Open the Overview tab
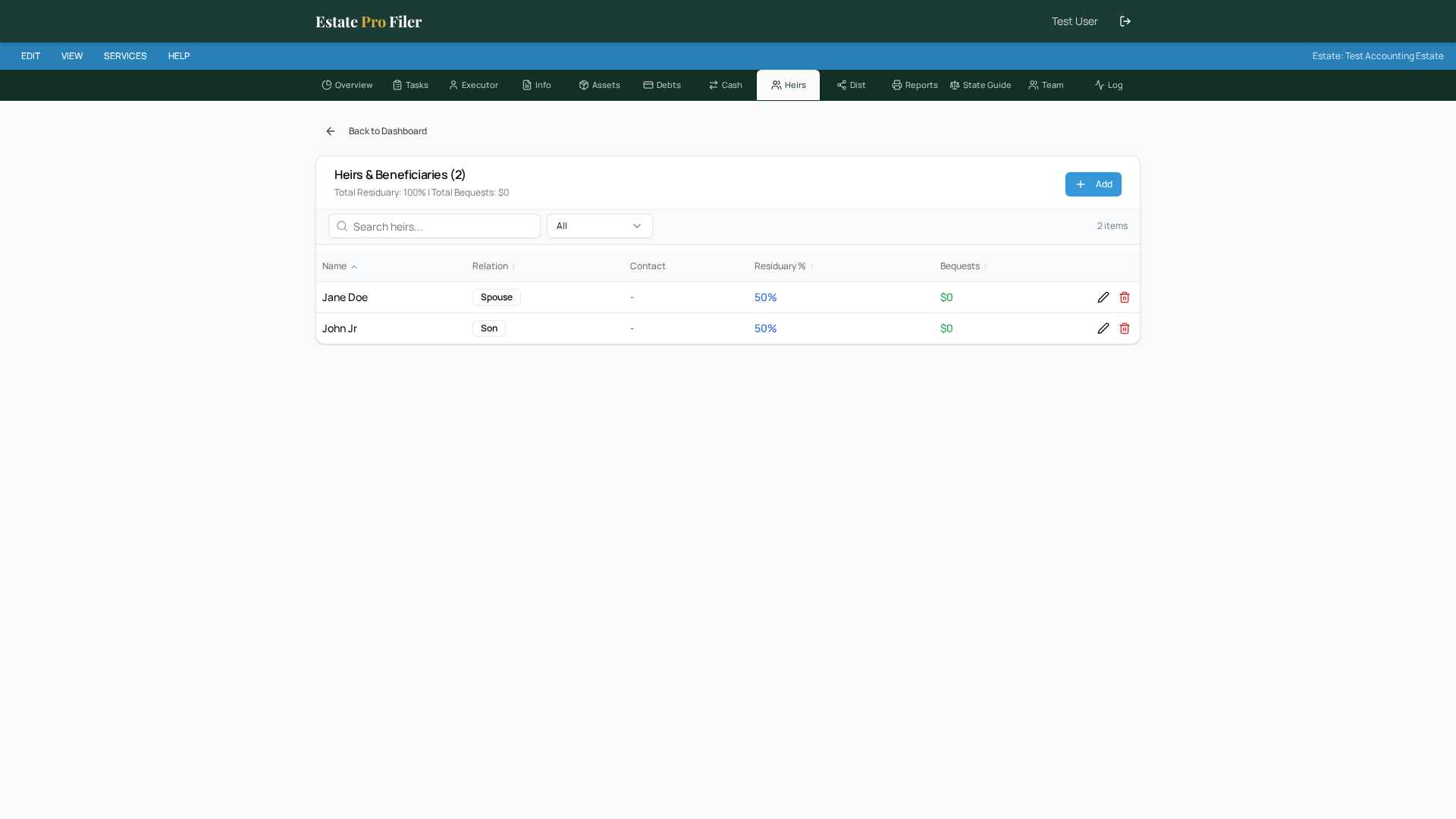The image size is (1456, 819). coord(347,85)
